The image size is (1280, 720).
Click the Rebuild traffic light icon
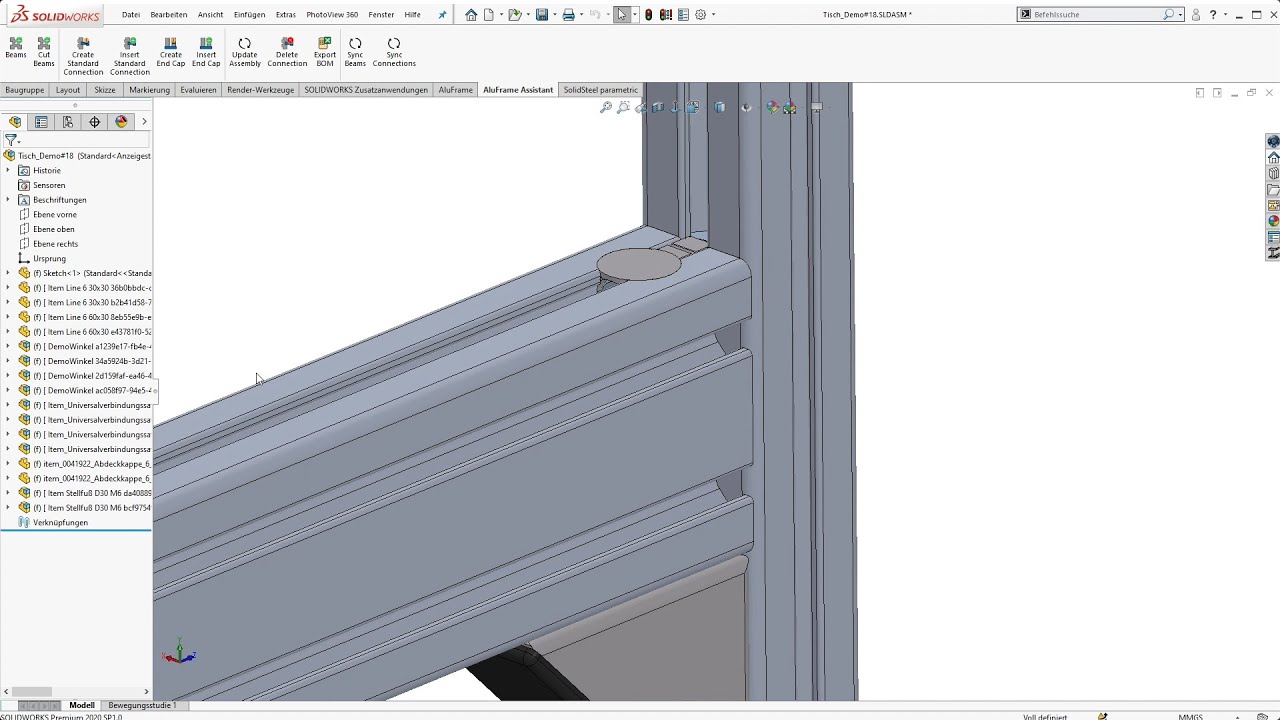[649, 15]
